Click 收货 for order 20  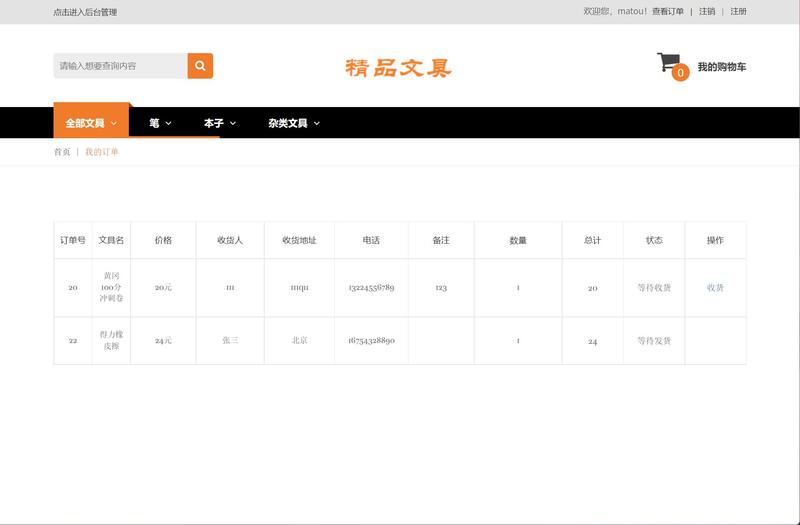715,288
